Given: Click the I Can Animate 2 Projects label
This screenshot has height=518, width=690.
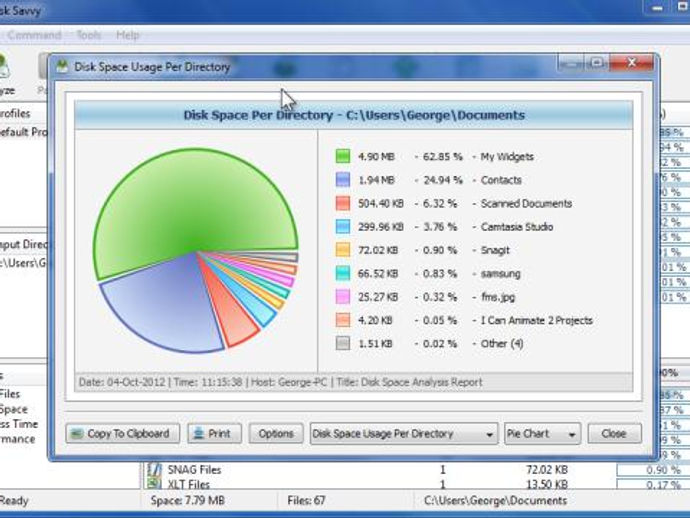Looking at the screenshot, I should (537, 320).
